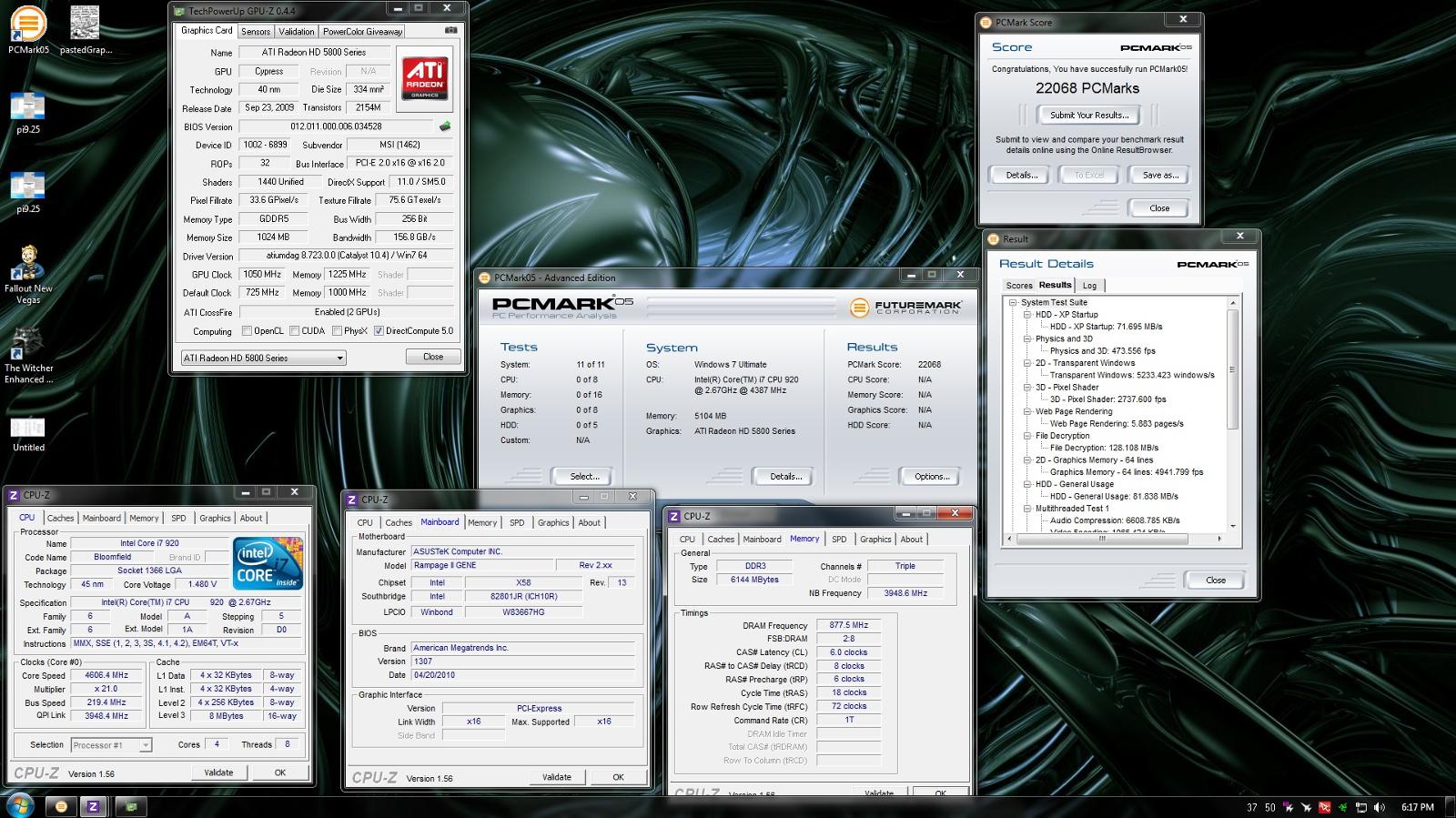Click the Result Details vertical scrollbar thumb
Screen dimensions: 1456x818
[x=1233, y=369]
